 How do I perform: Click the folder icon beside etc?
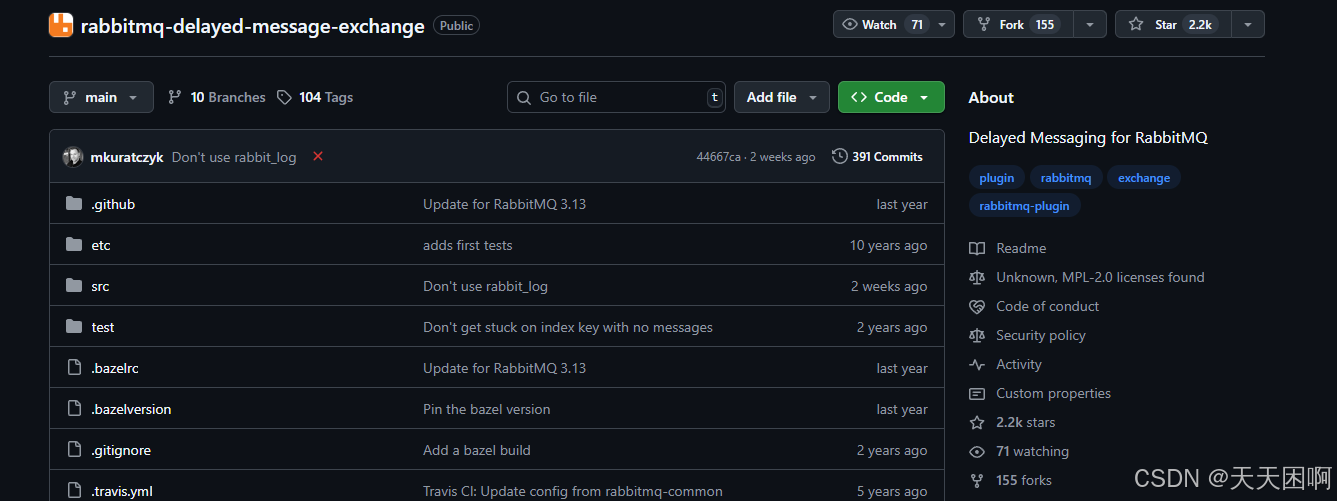pyautogui.click(x=73, y=245)
